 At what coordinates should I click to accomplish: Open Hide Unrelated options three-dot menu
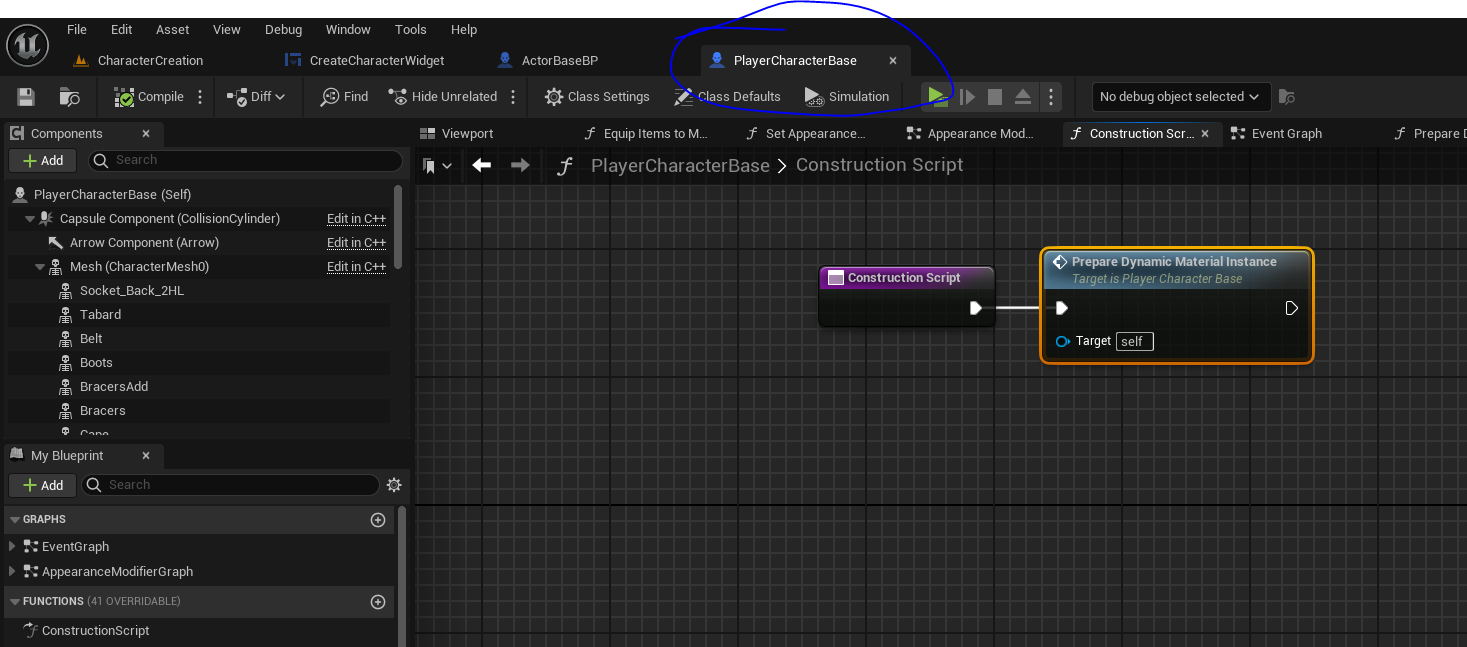pos(513,97)
